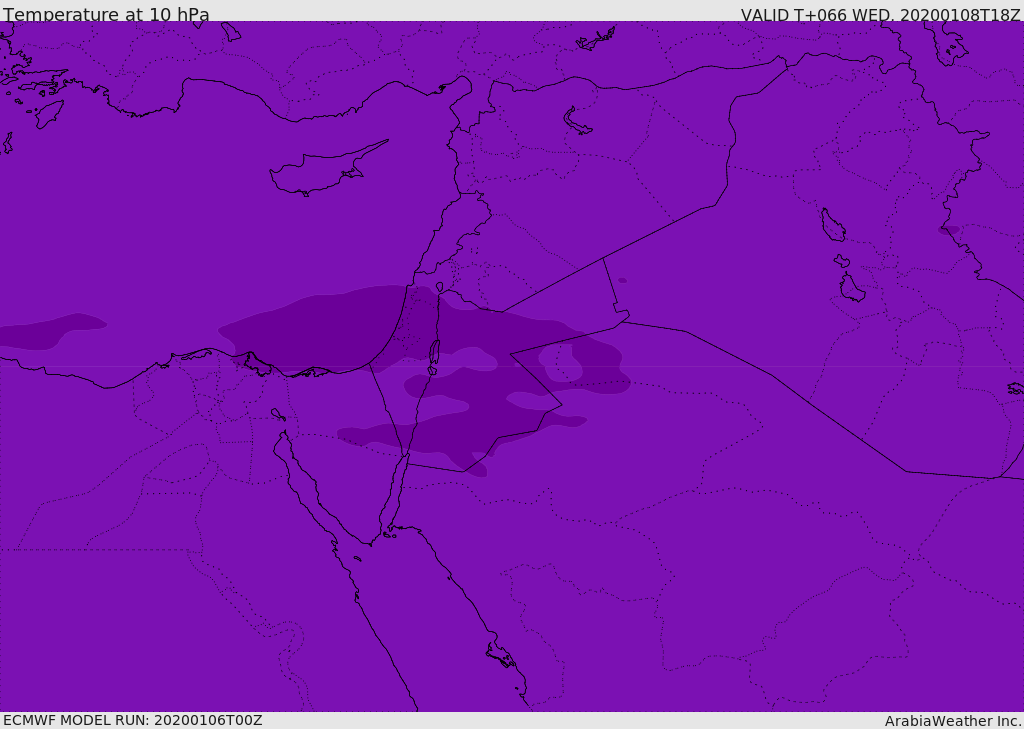Click the large lake in central Iraq
Screen dimensions: 1024x729
coord(833,225)
